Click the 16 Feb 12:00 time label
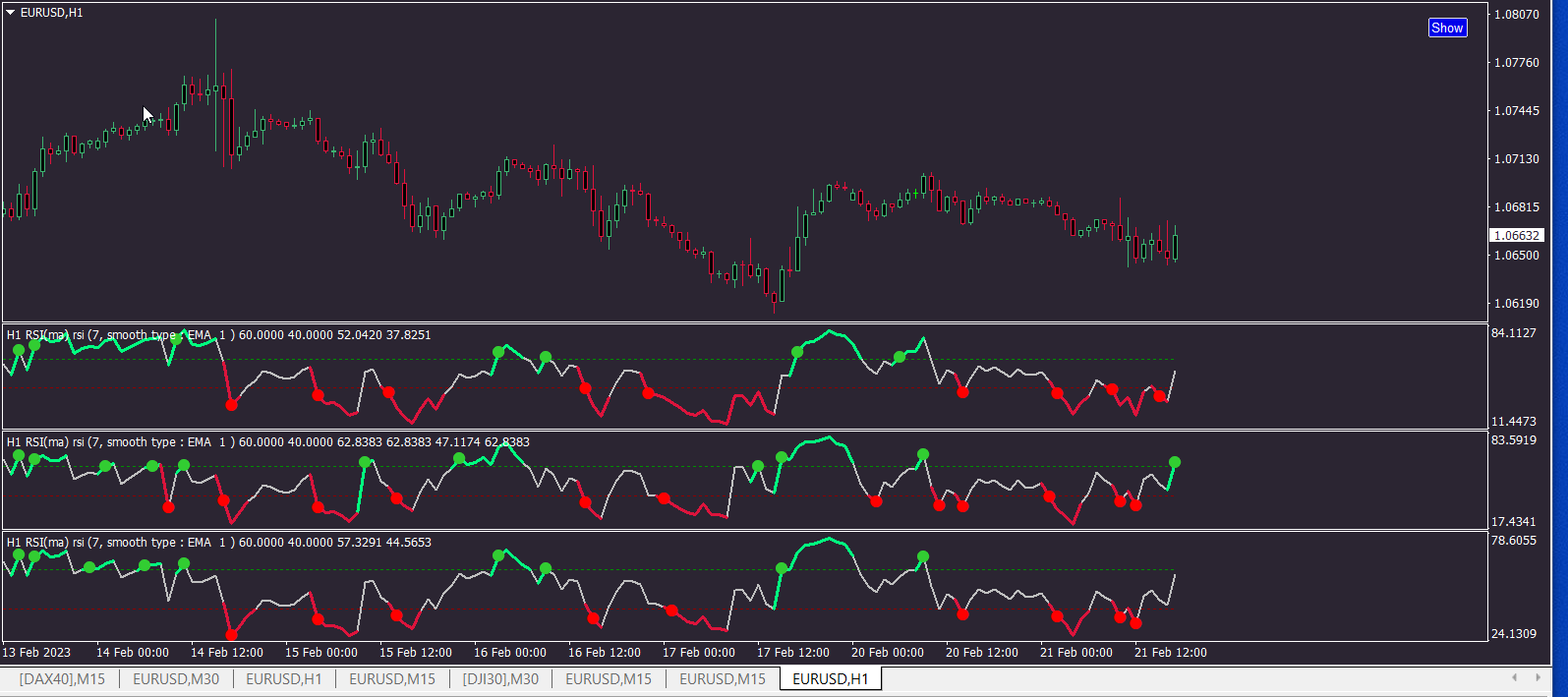 tap(605, 653)
